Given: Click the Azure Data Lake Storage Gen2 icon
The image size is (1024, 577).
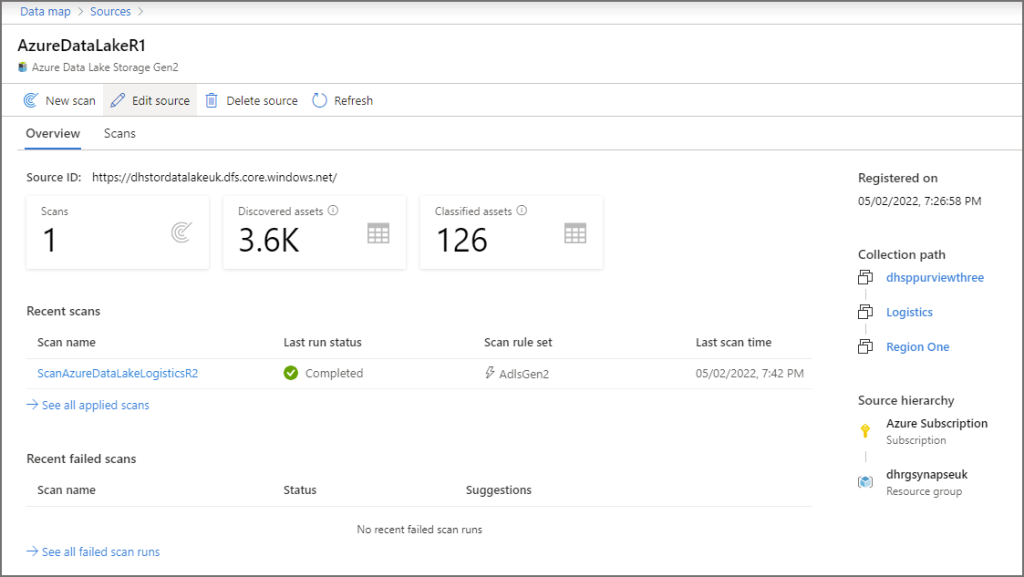Looking at the screenshot, I should 23,67.
